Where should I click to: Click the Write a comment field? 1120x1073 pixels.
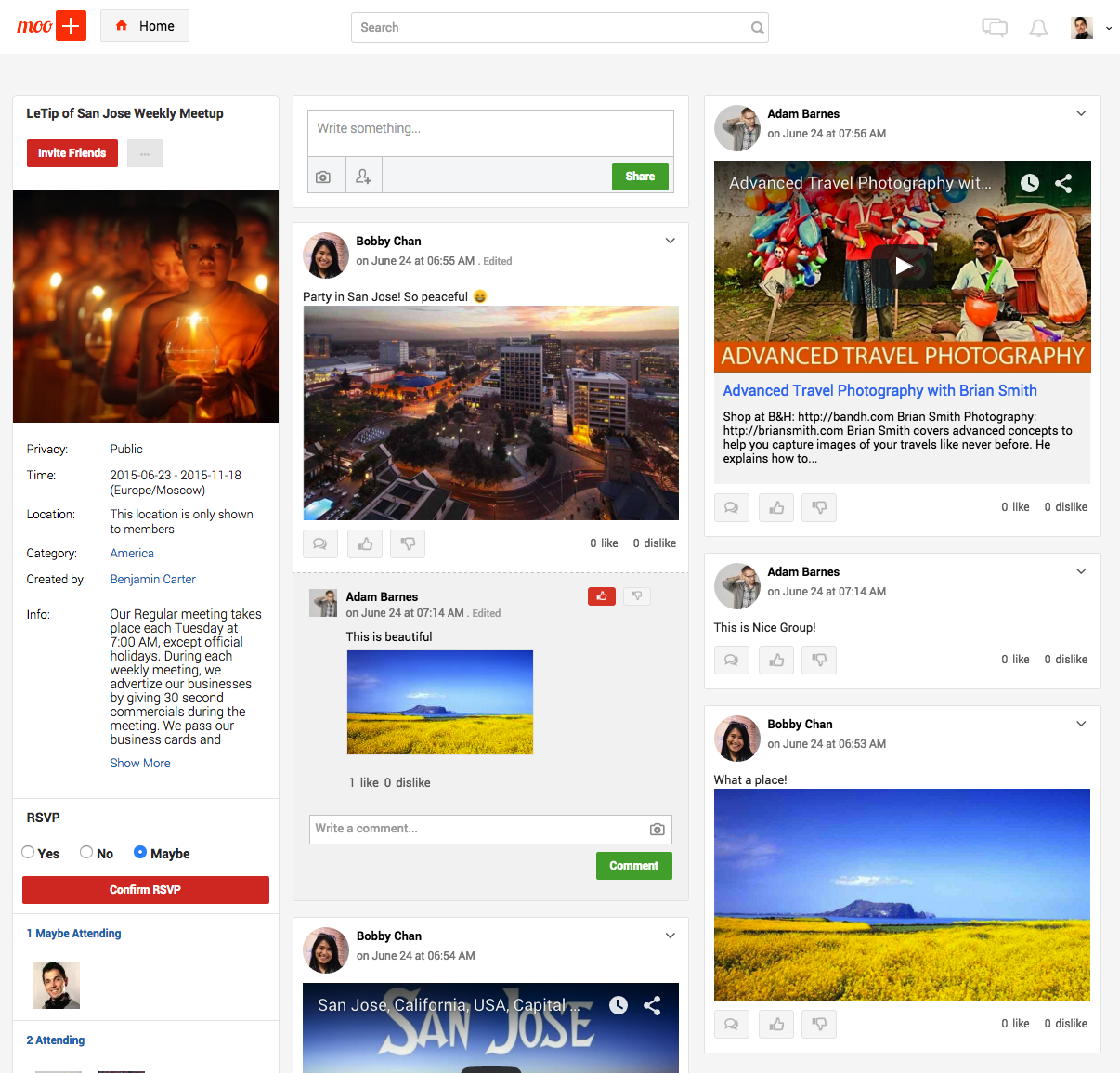click(x=490, y=829)
